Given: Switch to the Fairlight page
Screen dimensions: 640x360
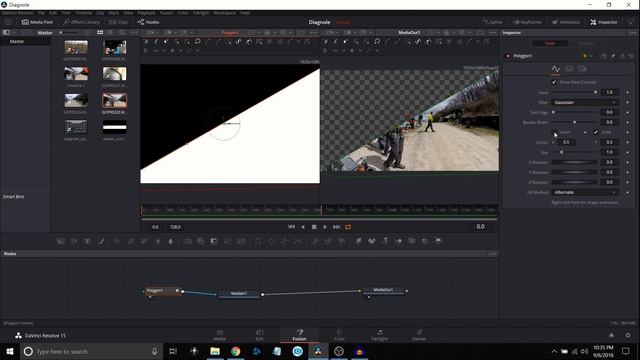Looking at the screenshot, I should coord(379,335).
